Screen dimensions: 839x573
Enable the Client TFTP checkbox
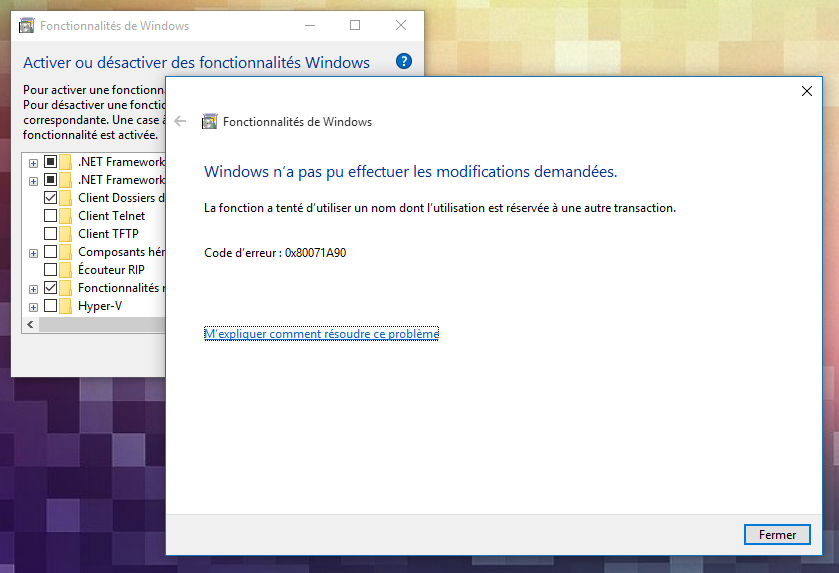[x=50, y=234]
